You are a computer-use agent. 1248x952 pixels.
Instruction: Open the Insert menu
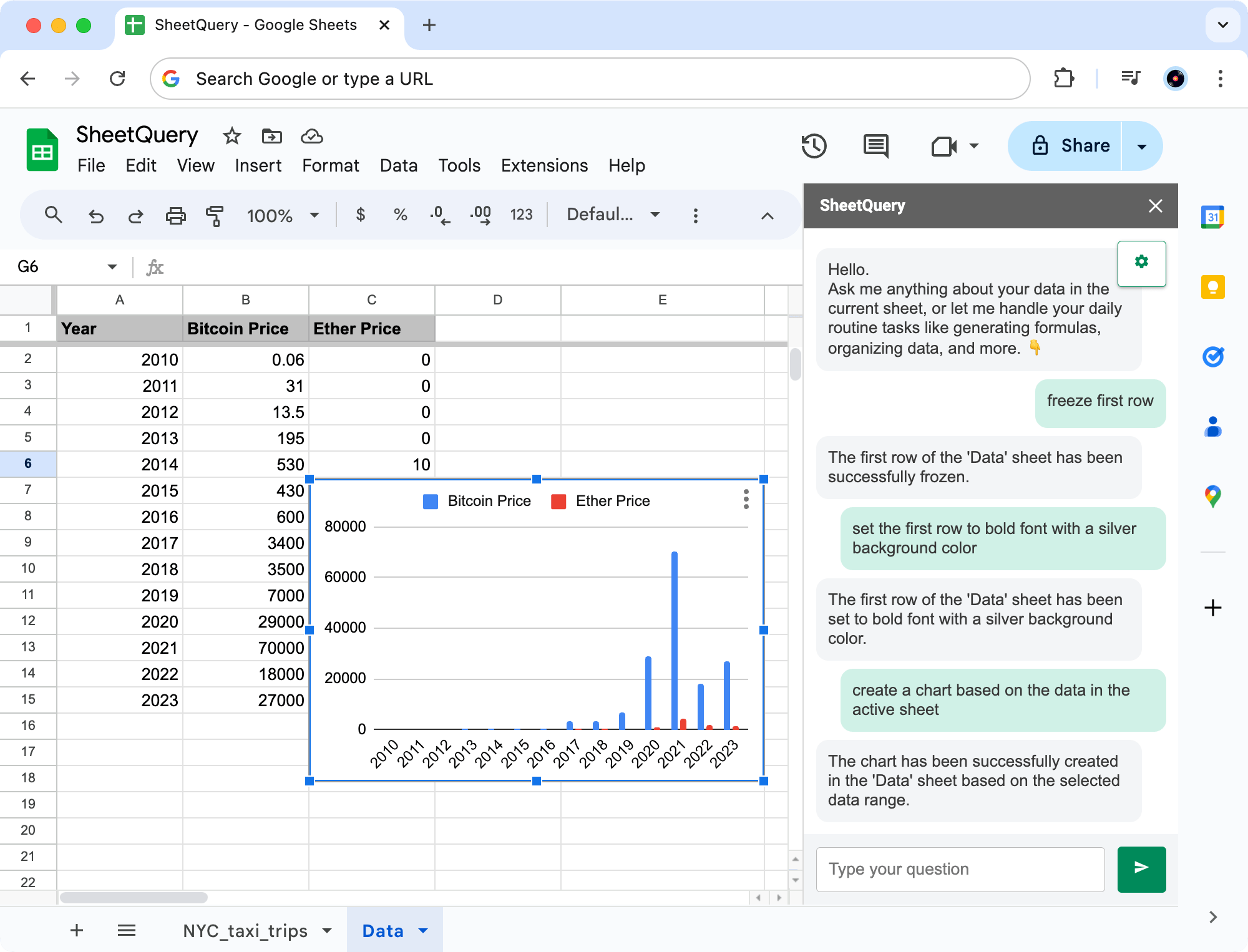pos(258,165)
